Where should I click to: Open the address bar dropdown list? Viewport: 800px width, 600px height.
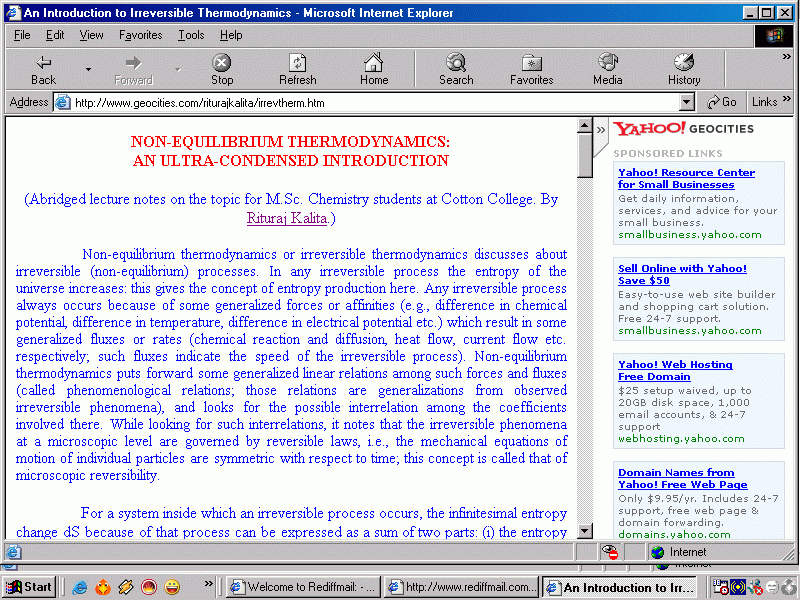[687, 103]
